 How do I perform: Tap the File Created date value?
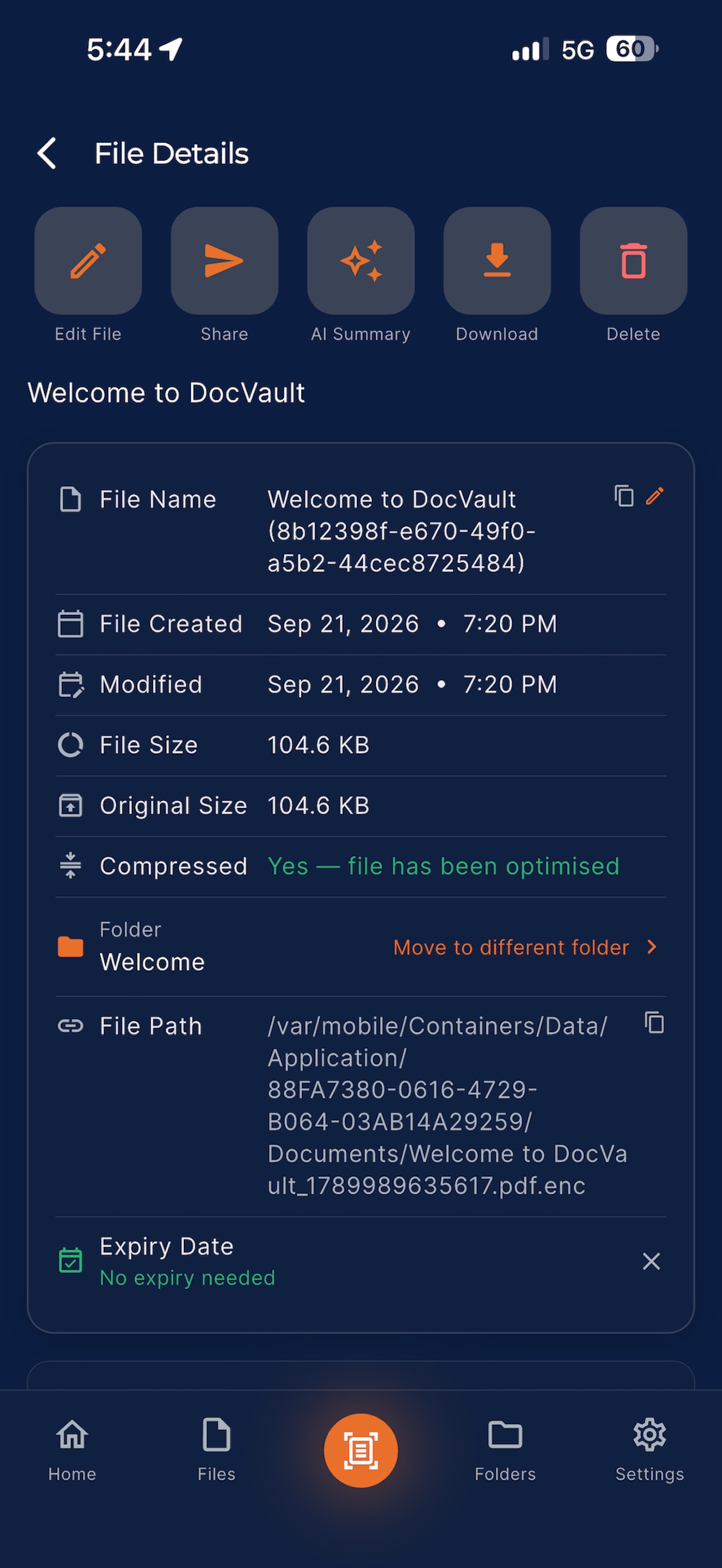point(412,624)
